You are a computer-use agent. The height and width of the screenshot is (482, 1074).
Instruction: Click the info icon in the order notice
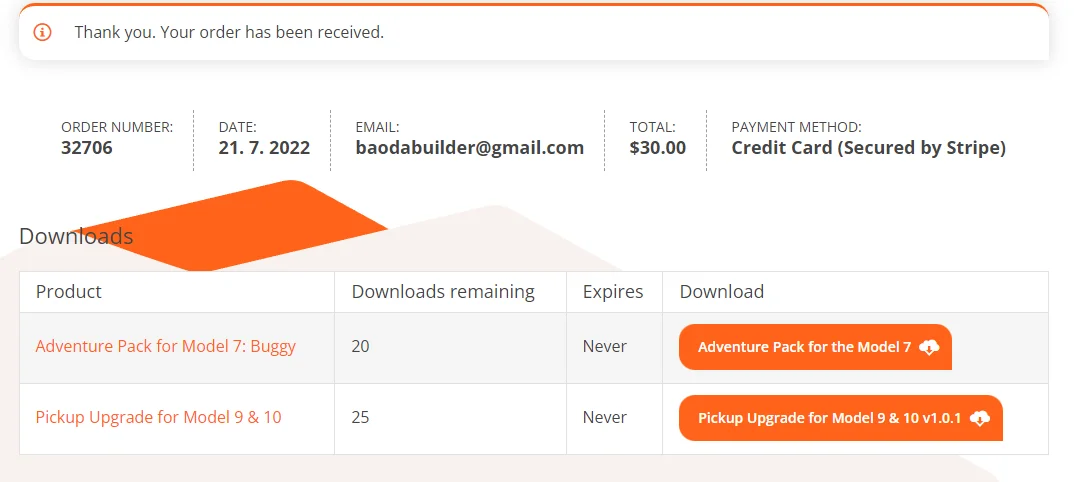(42, 32)
